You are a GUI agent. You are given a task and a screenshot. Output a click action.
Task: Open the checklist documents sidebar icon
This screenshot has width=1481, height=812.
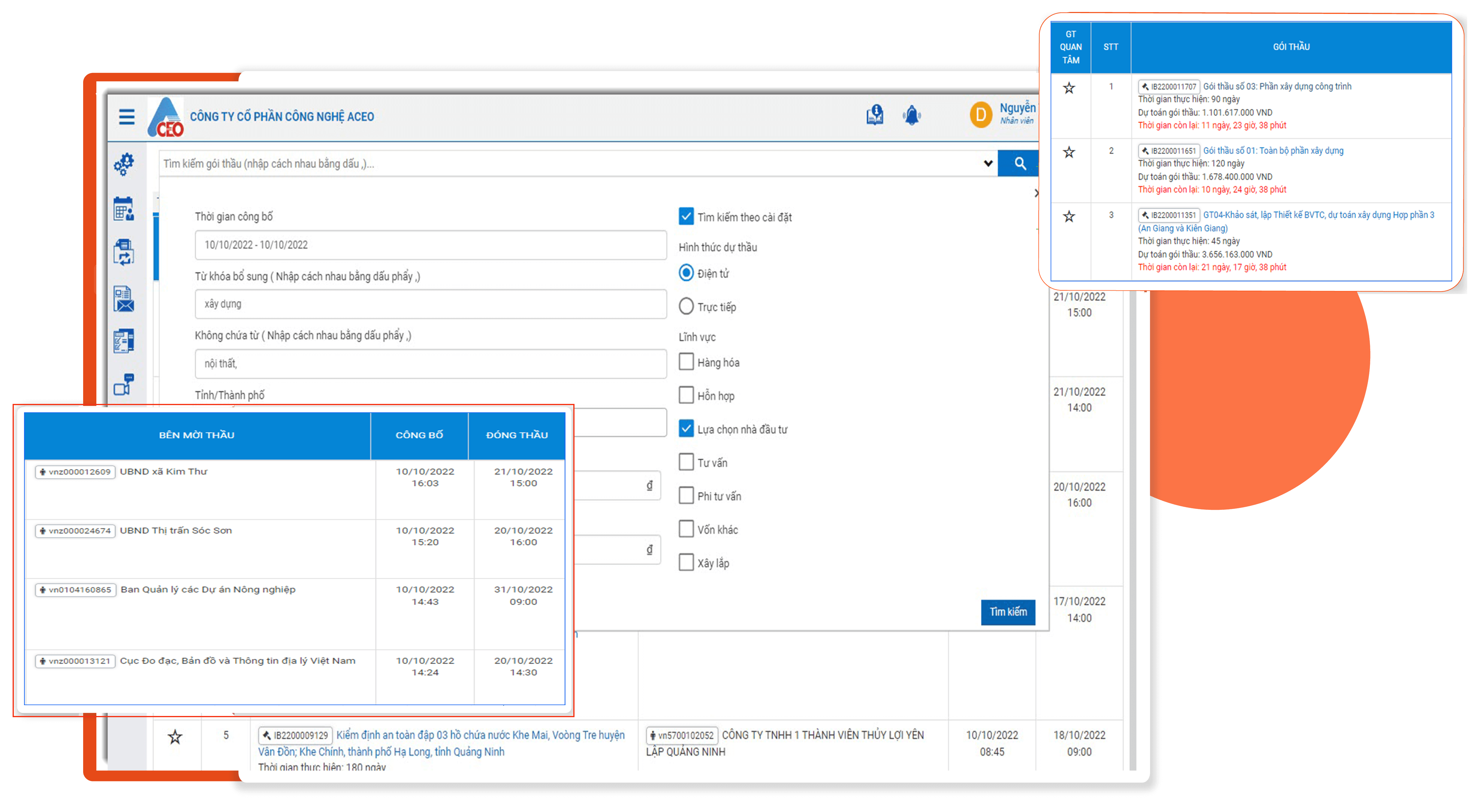tap(124, 341)
